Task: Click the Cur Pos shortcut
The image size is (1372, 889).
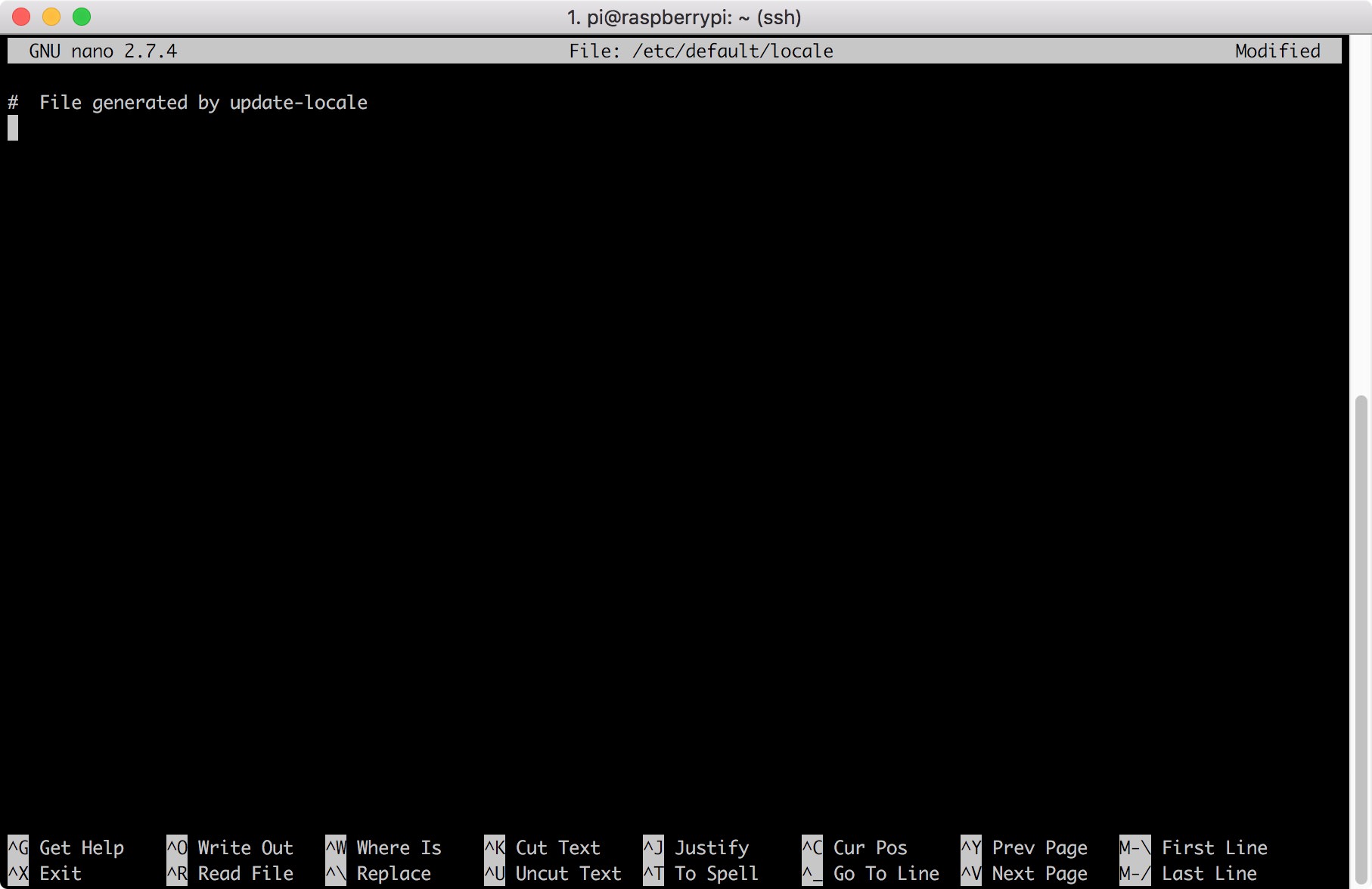Action: (x=855, y=847)
